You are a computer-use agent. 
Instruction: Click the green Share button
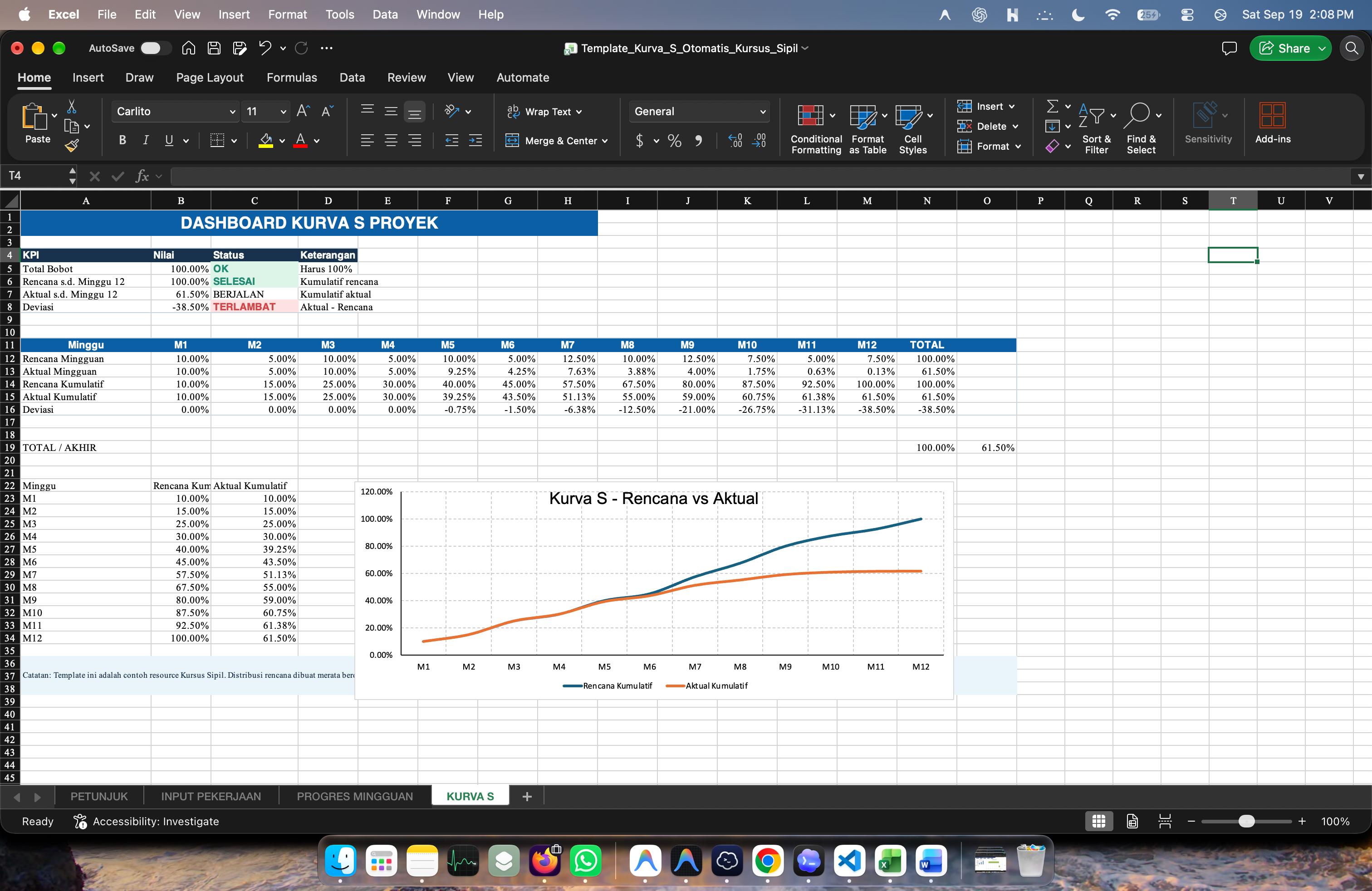[x=1290, y=49]
